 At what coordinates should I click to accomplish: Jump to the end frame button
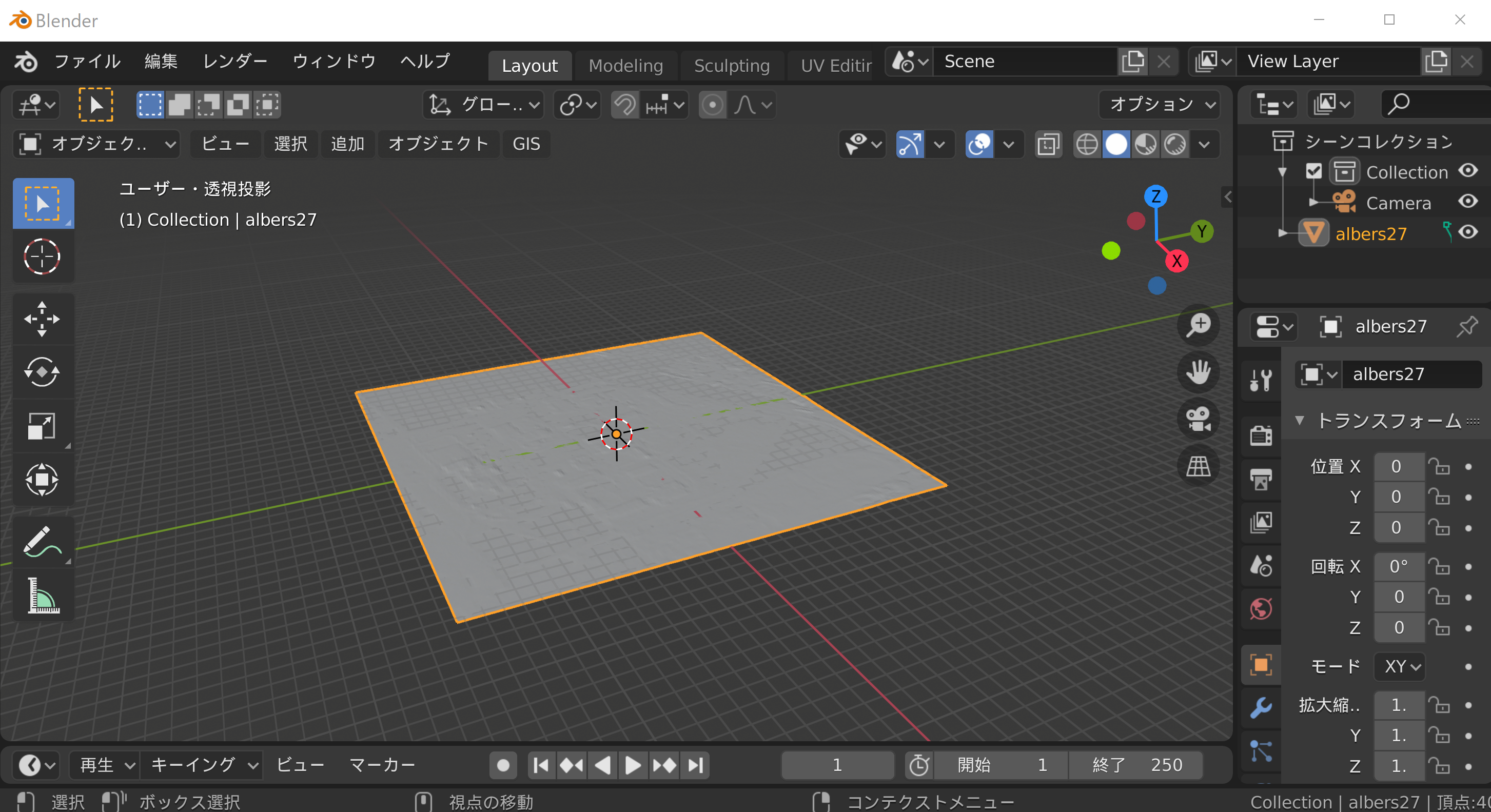pos(696,765)
